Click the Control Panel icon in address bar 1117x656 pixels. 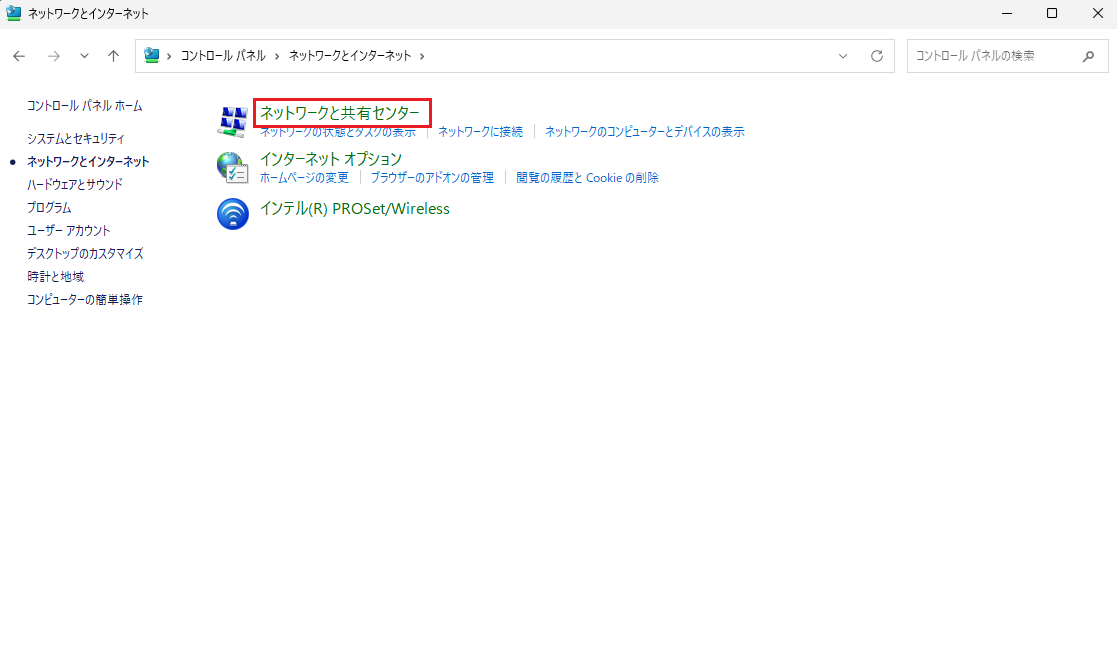152,56
